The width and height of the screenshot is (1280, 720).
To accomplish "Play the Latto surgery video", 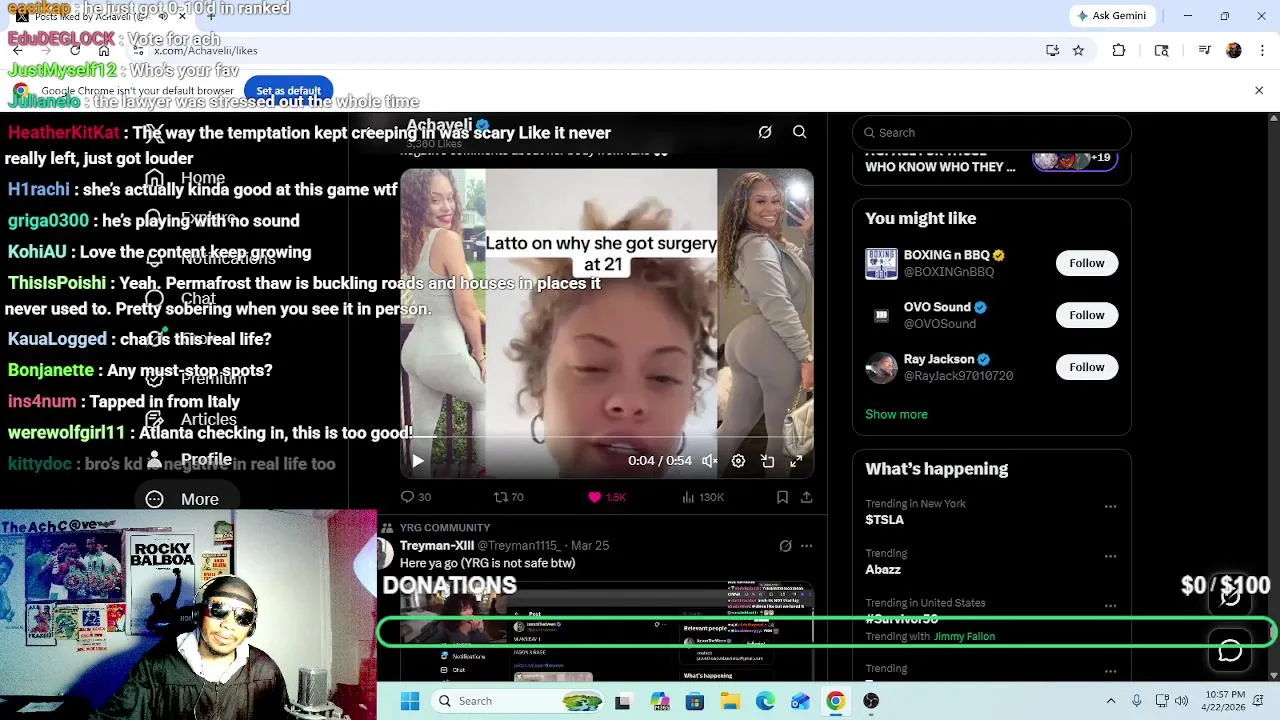I will click(418, 461).
